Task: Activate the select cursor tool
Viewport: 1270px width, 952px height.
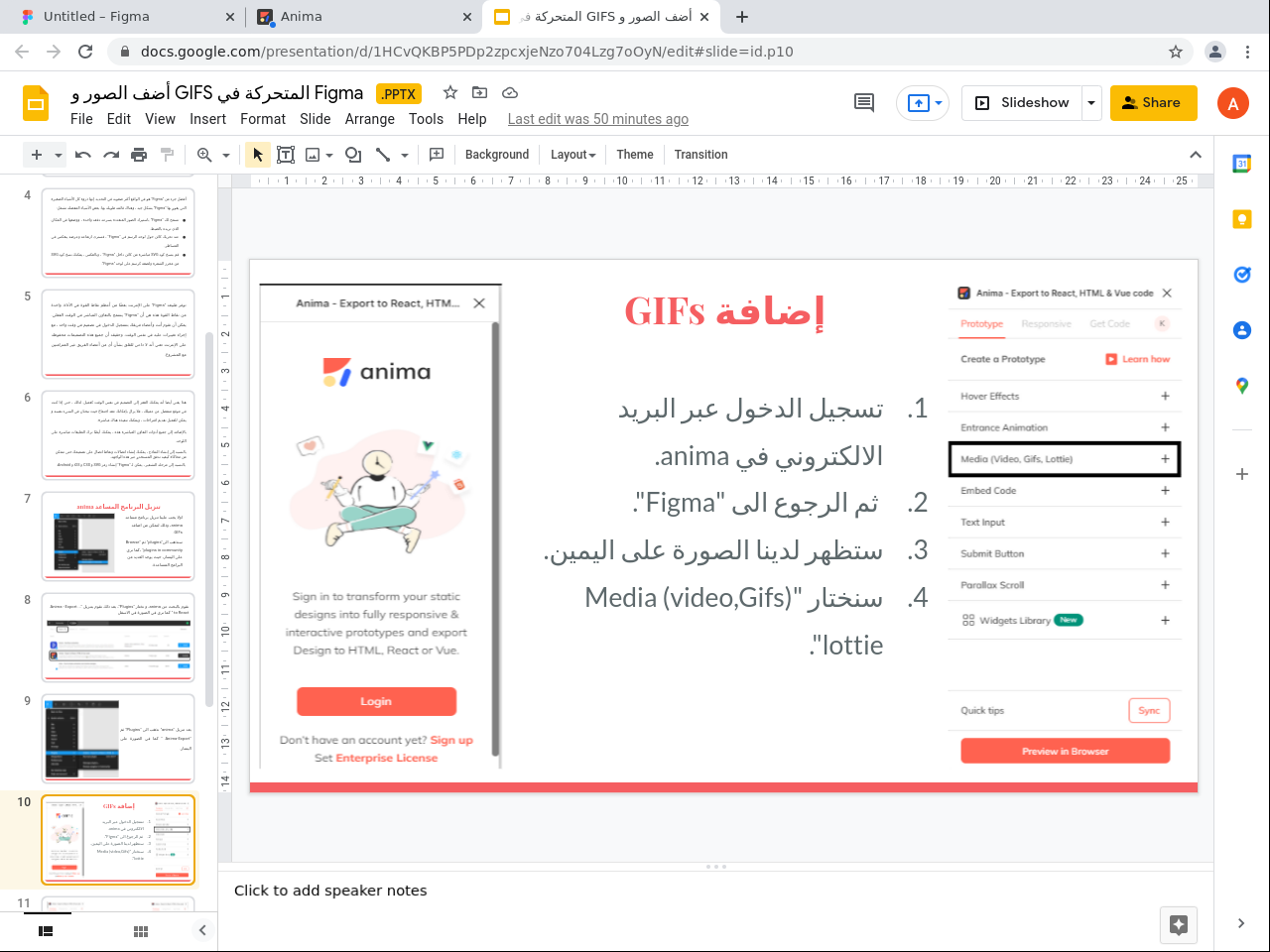Action: (x=258, y=155)
